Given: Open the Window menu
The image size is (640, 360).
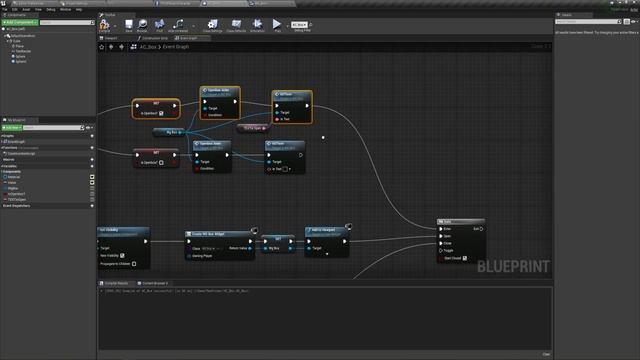Looking at the screenshot, I should point(65,9).
